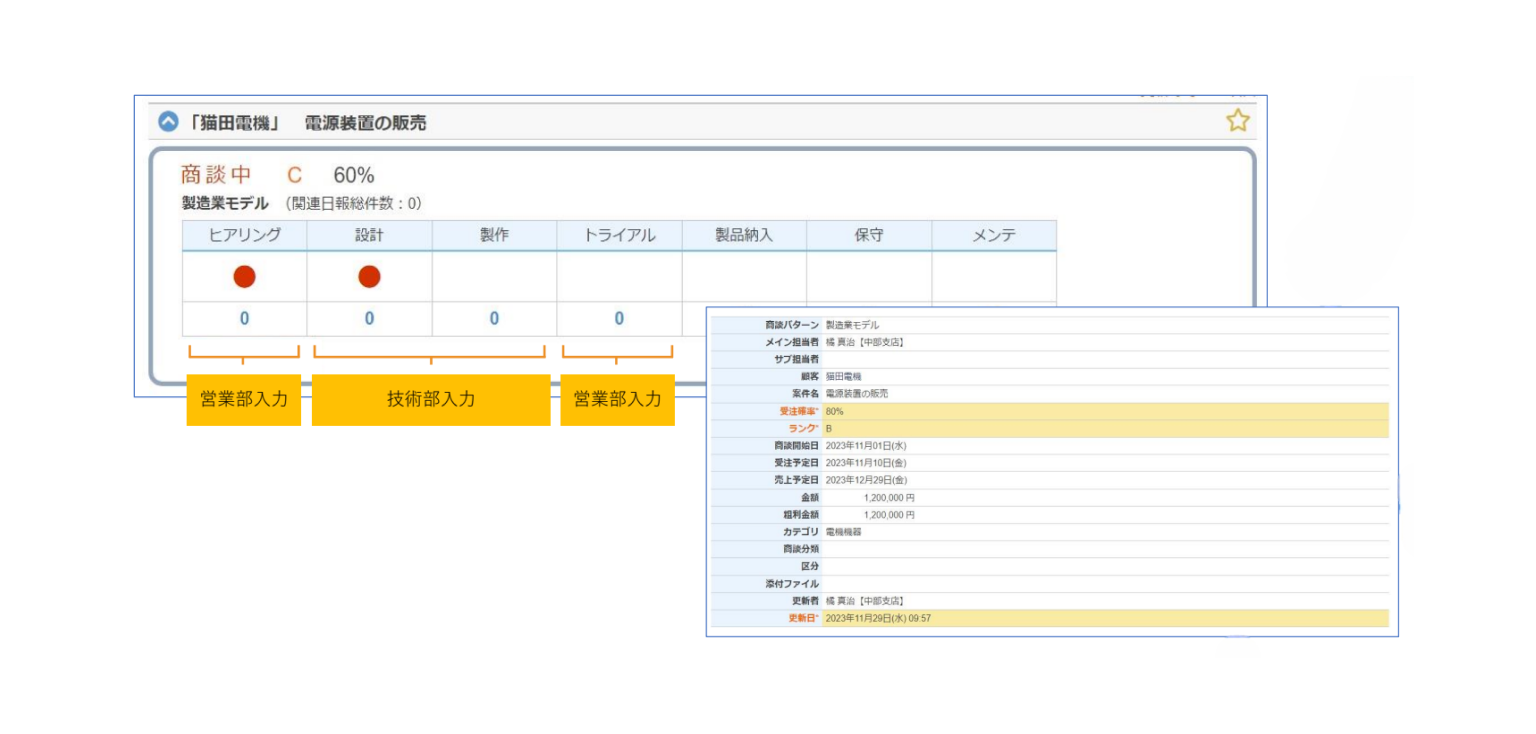Click the 顧客 value 猫田電機
The width and height of the screenshot is (1536, 734).
(x=844, y=376)
